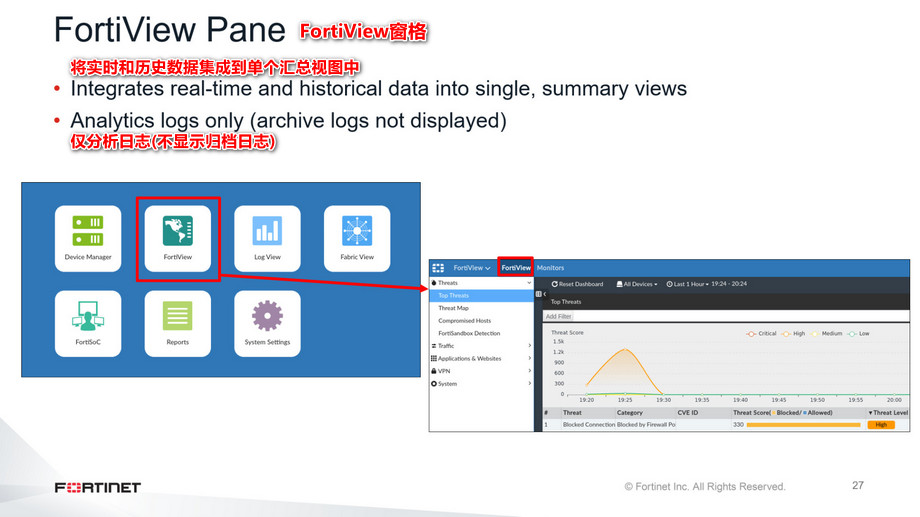Open the Device Manager tile
The width and height of the screenshot is (920, 517).
coord(88,238)
